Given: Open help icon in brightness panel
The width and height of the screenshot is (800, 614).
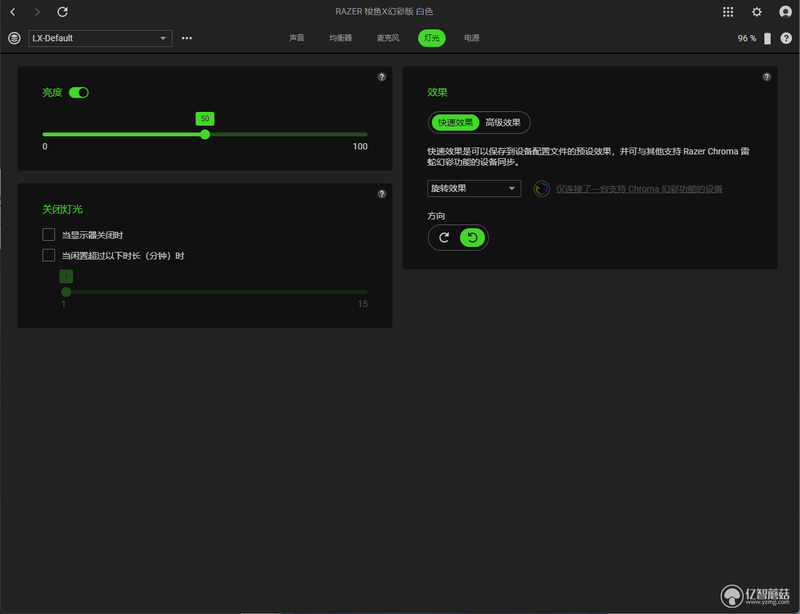Looking at the screenshot, I should (382, 77).
